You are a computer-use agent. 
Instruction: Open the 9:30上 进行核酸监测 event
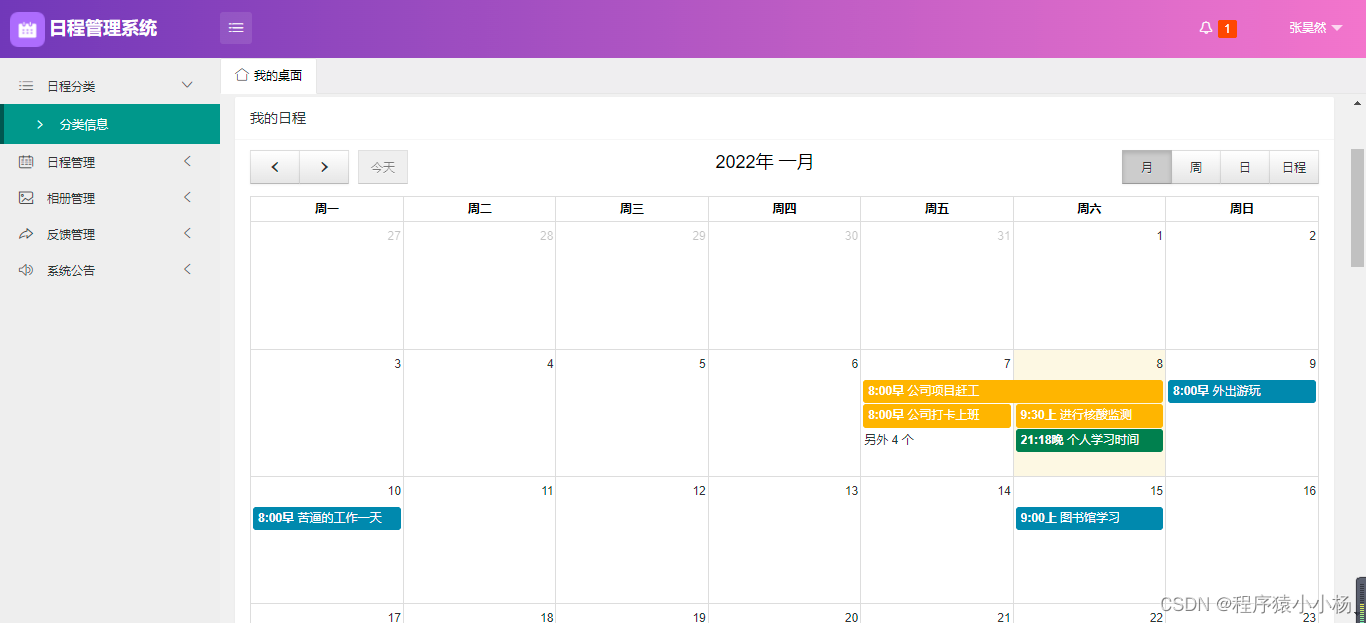pyautogui.click(x=1089, y=415)
